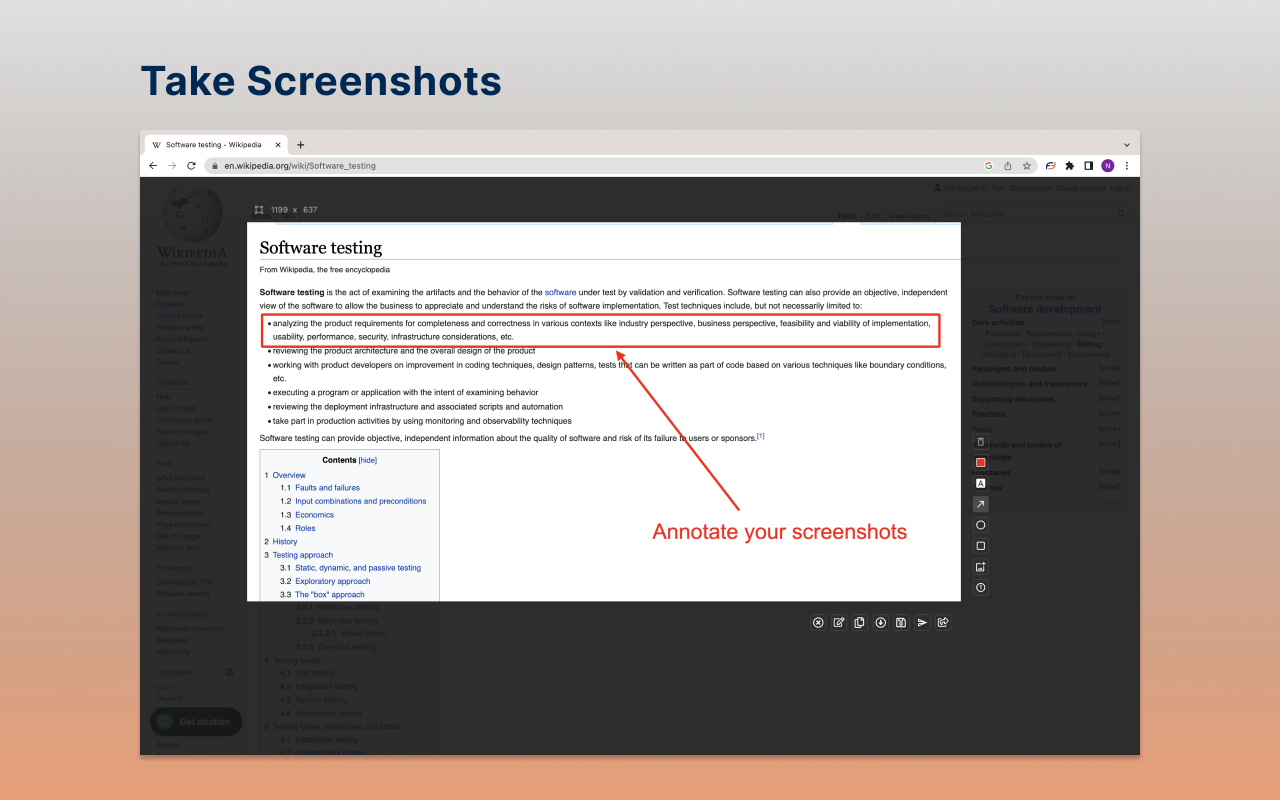Pick the rectangle annotation tool
Image resolution: width=1280 pixels, height=800 pixels.
coord(980,546)
